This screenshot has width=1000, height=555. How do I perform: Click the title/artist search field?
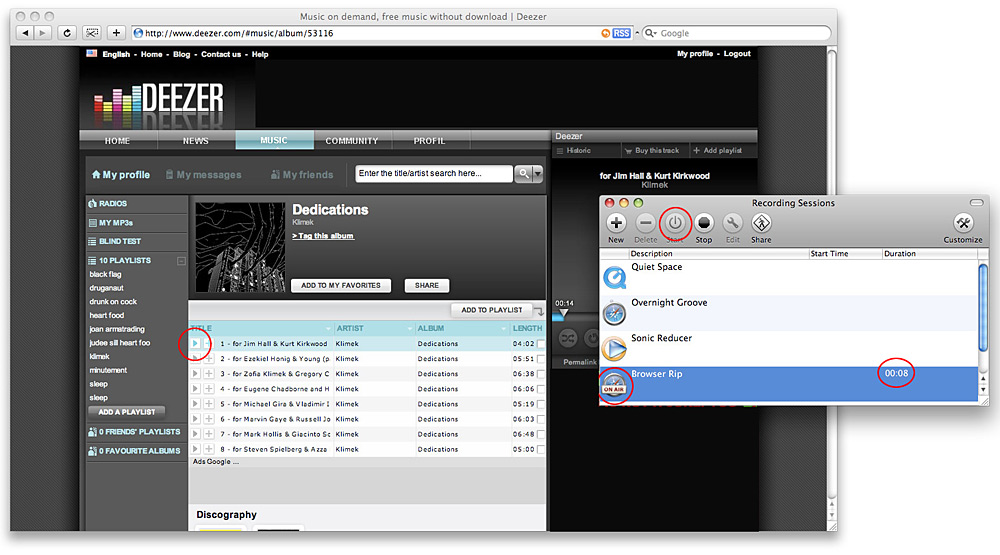coord(434,174)
